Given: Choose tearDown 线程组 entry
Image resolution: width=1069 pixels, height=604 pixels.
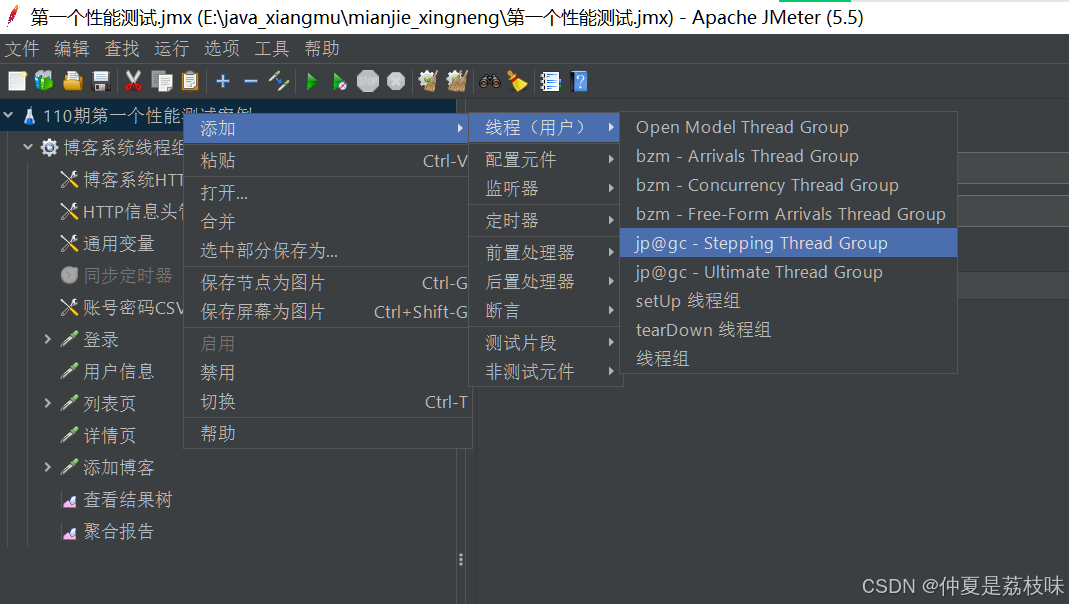Looking at the screenshot, I should (x=789, y=330).
